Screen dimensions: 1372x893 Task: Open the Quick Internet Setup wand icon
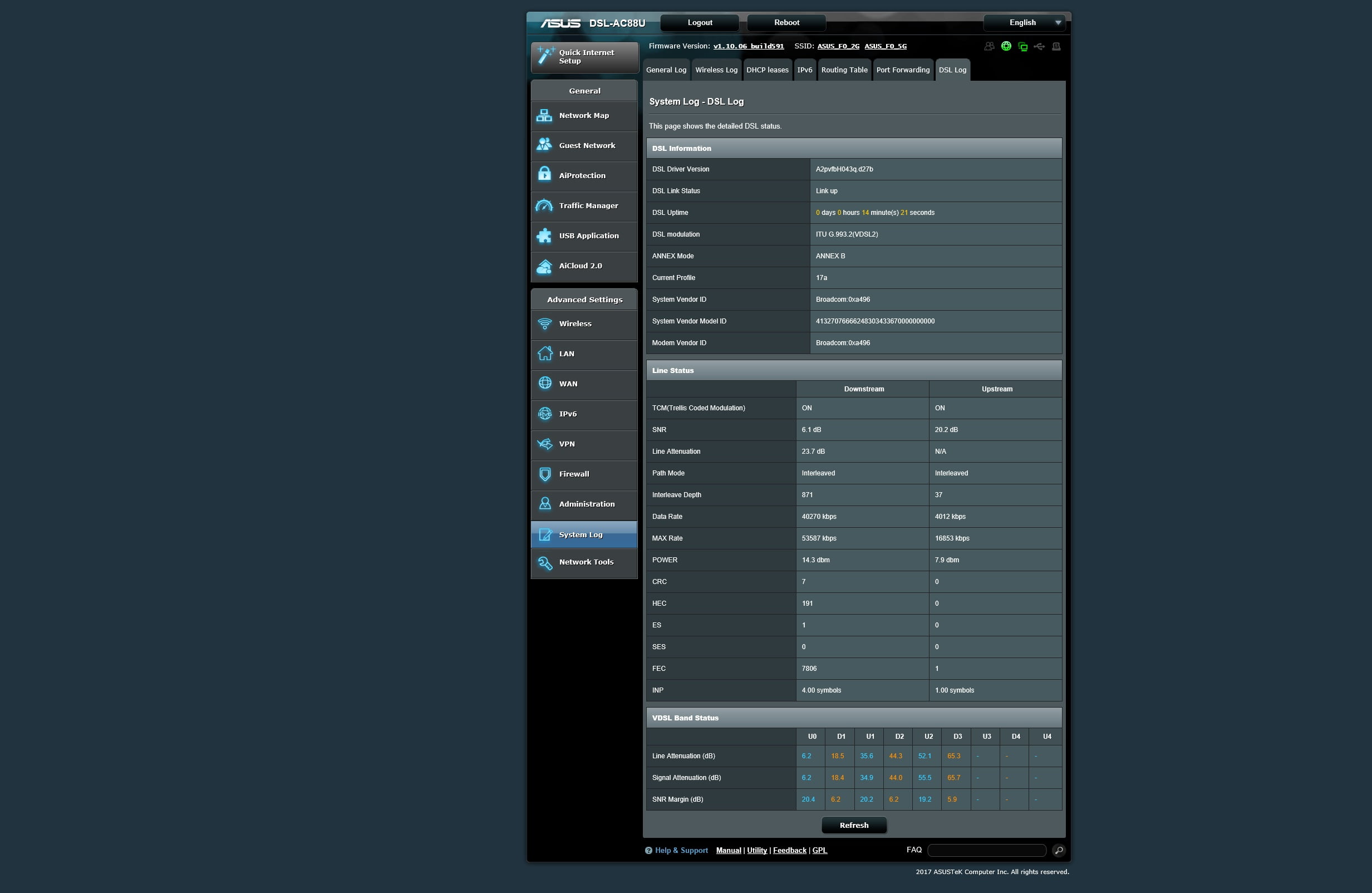pos(545,56)
